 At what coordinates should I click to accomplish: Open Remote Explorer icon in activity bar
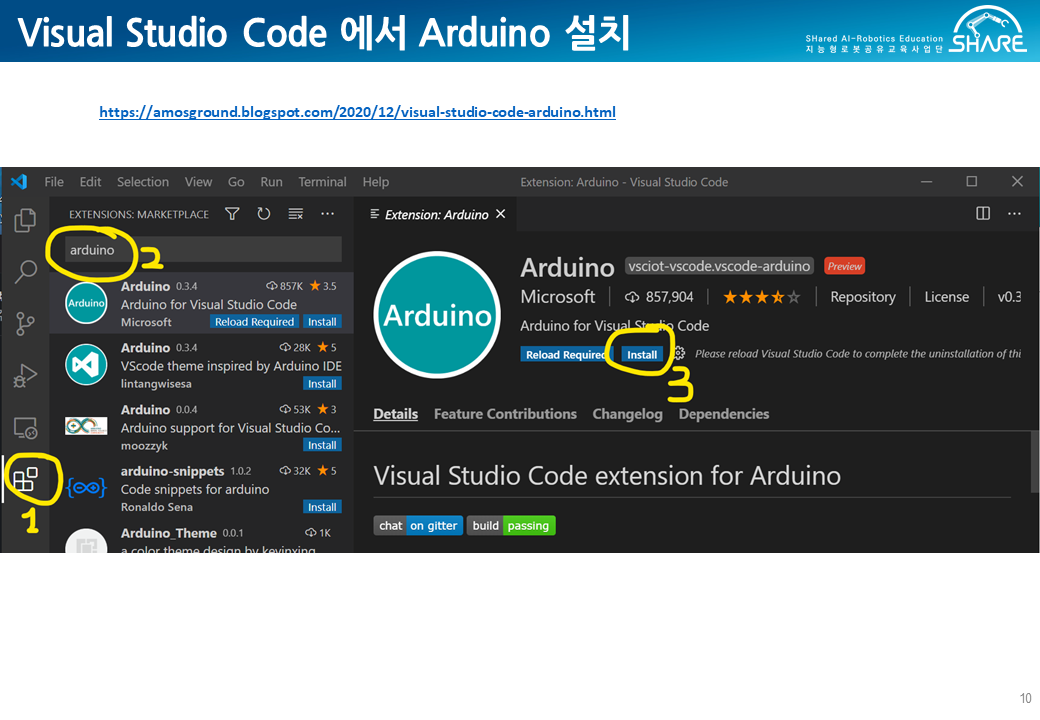pyautogui.click(x=25, y=428)
